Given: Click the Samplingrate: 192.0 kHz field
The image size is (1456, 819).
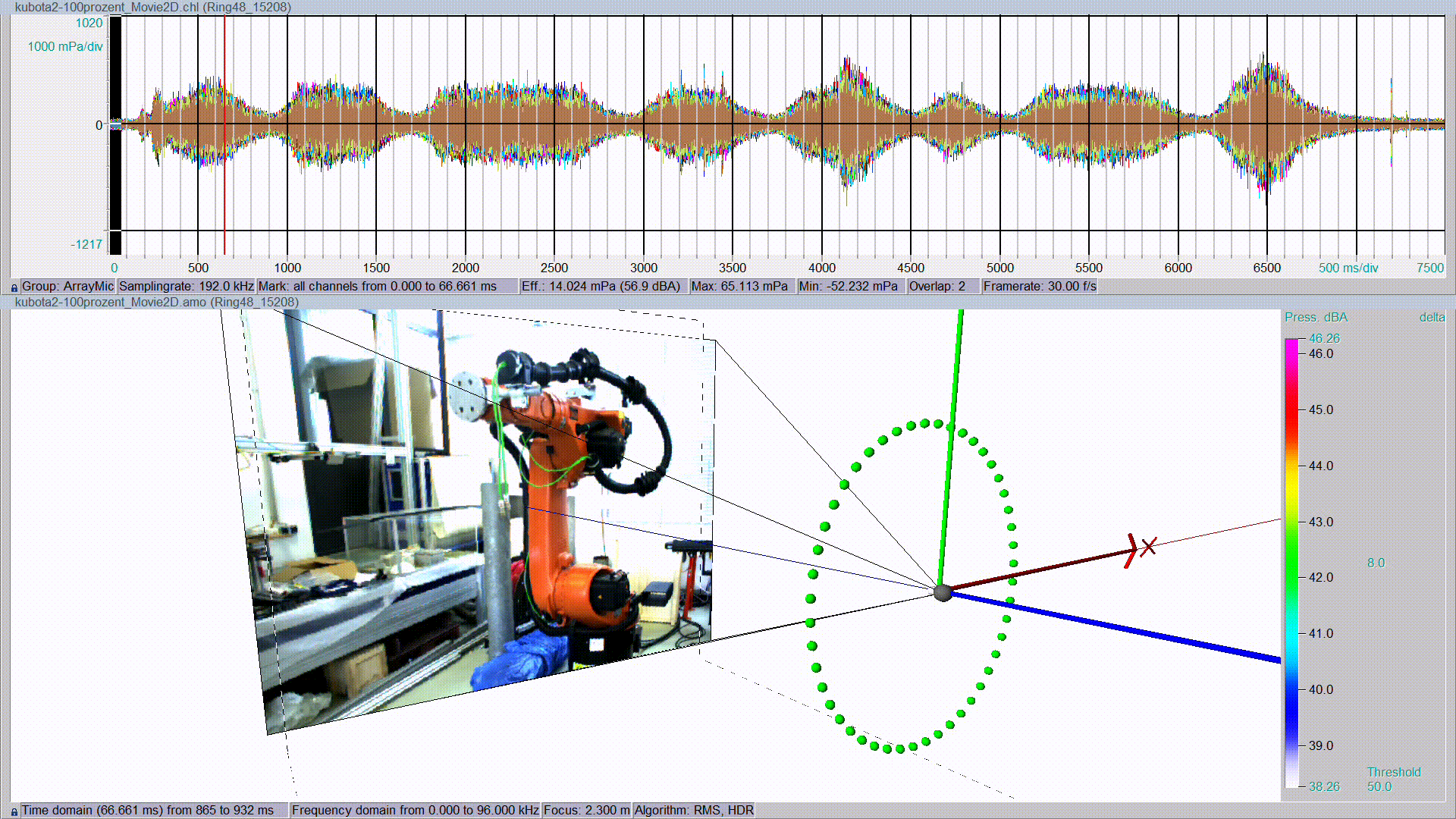Looking at the screenshot, I should pos(186,287).
